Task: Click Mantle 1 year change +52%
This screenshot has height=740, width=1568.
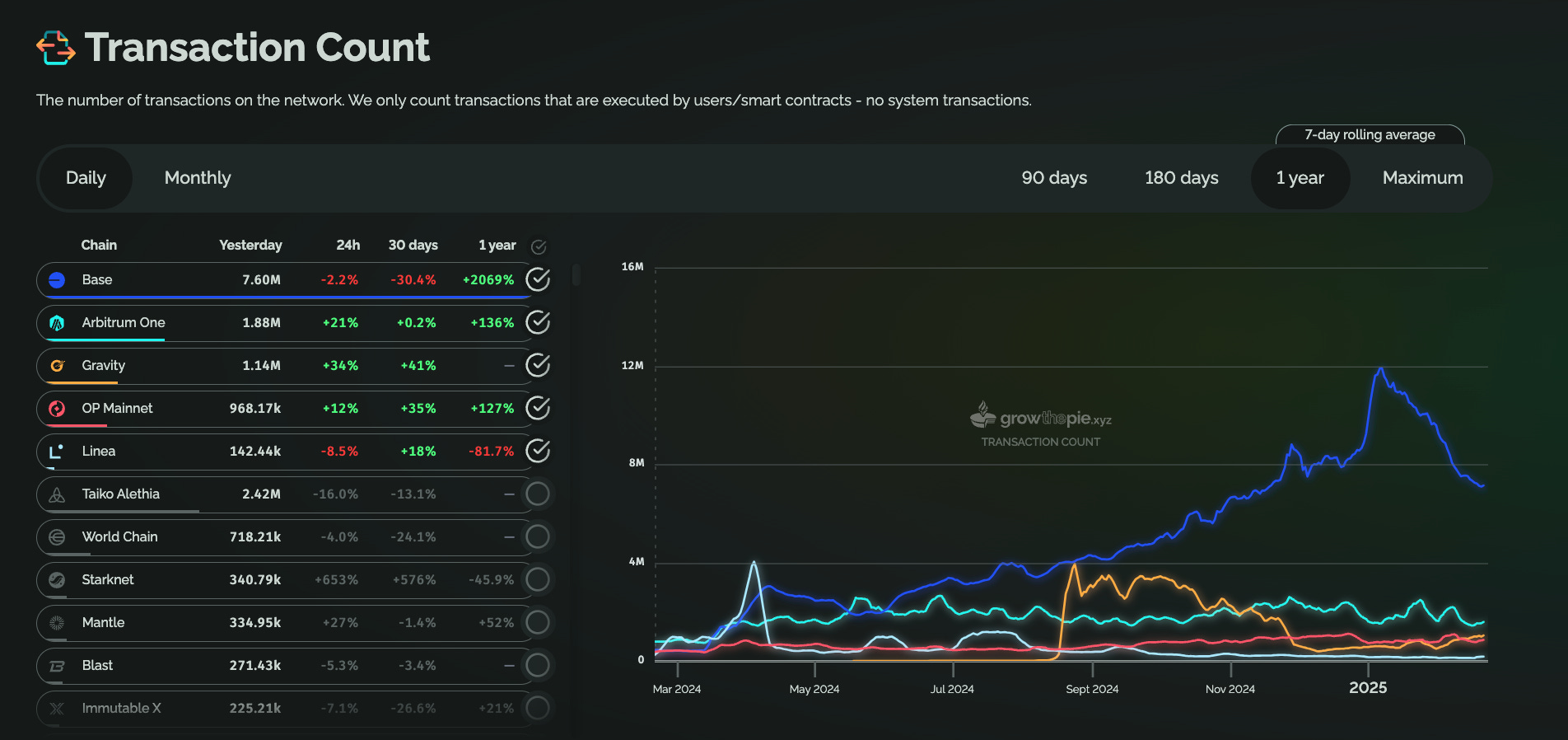Action: (496, 623)
